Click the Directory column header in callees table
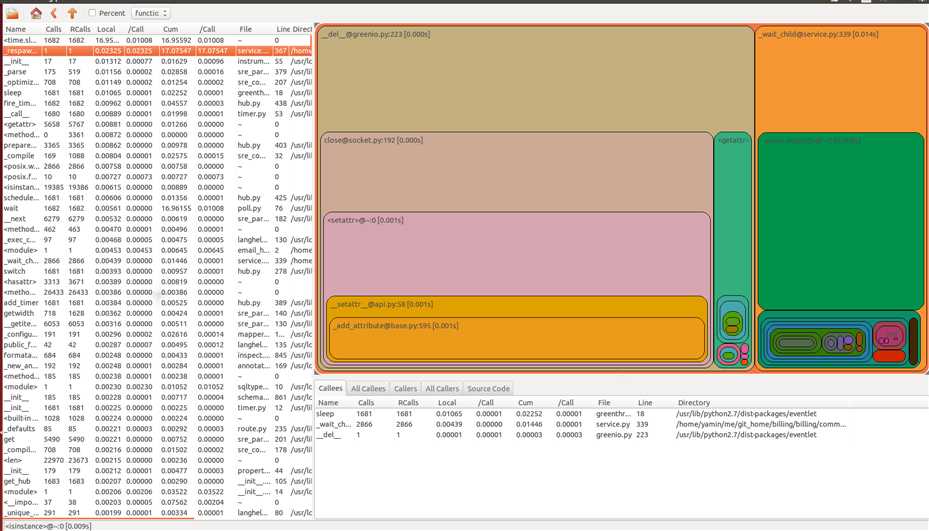The image size is (929, 531). pyautogui.click(x=694, y=402)
